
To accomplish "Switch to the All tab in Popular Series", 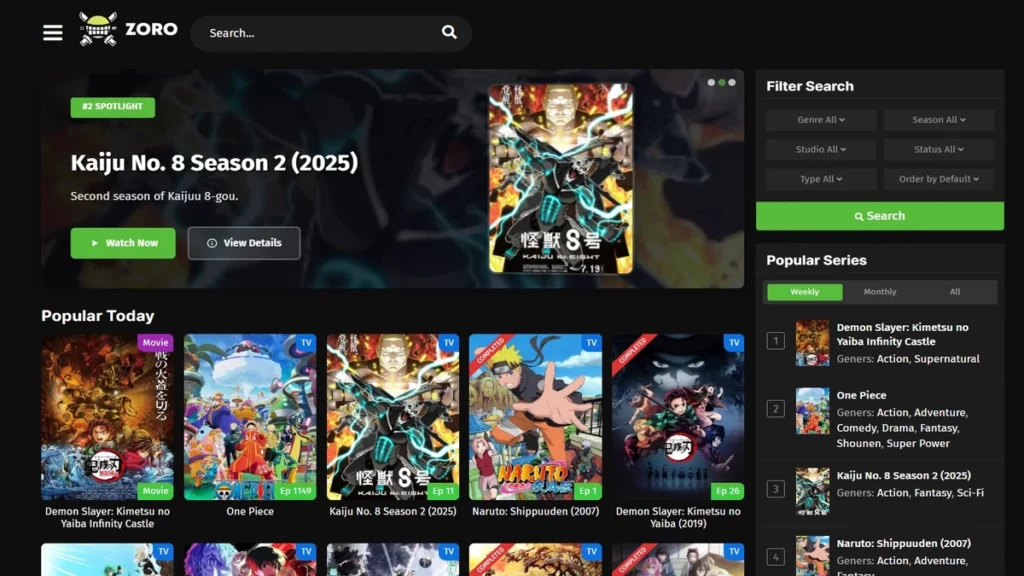I will (954, 291).
